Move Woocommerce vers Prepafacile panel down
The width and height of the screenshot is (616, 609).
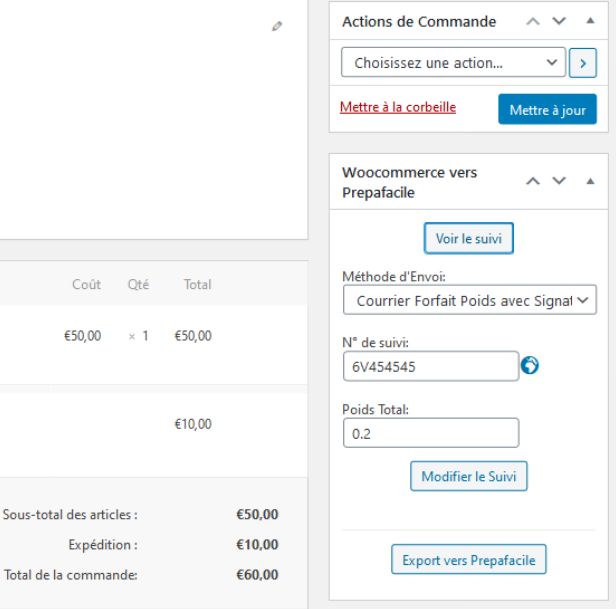click(x=559, y=181)
